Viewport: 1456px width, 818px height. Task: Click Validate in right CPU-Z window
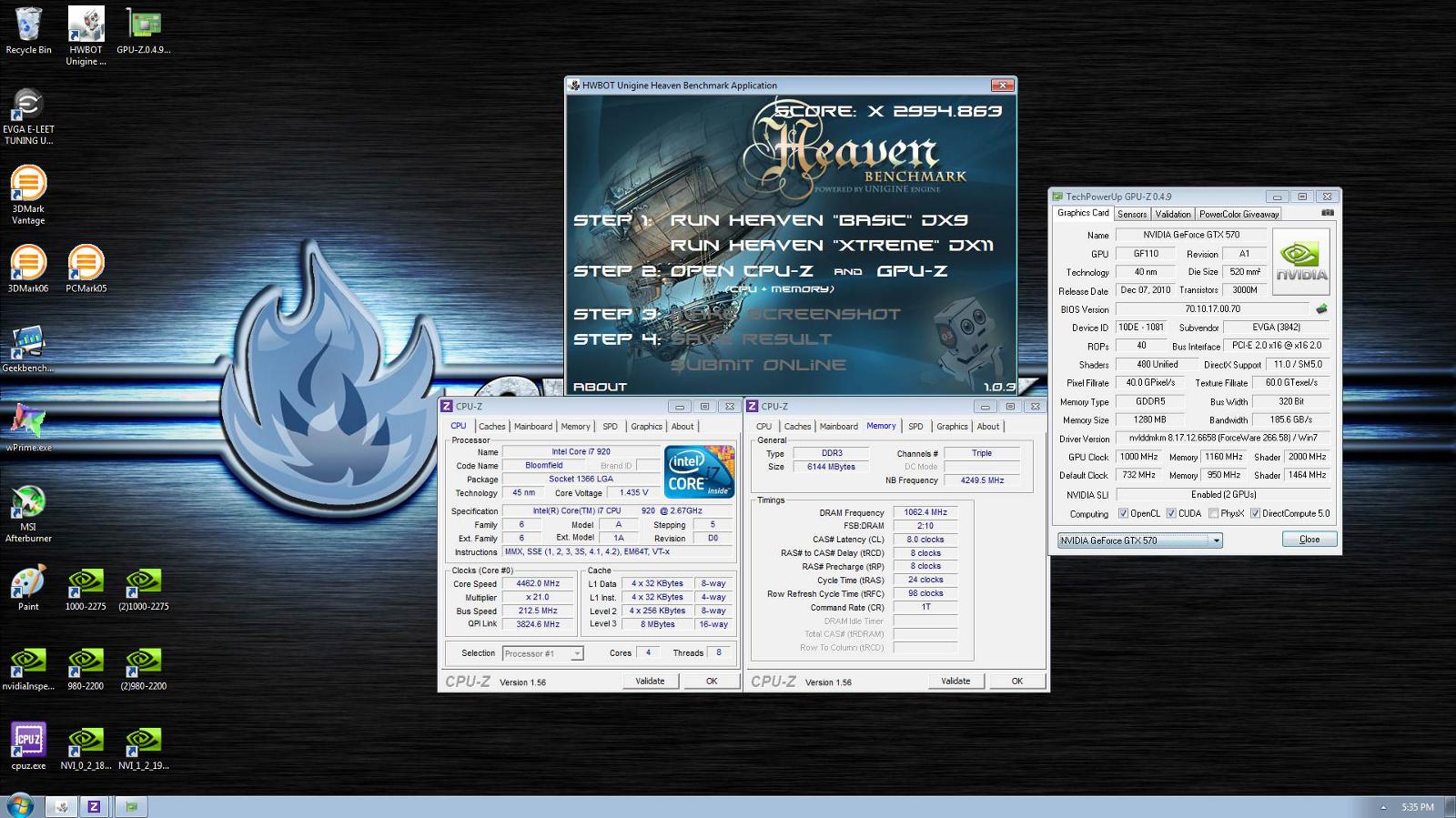955,681
